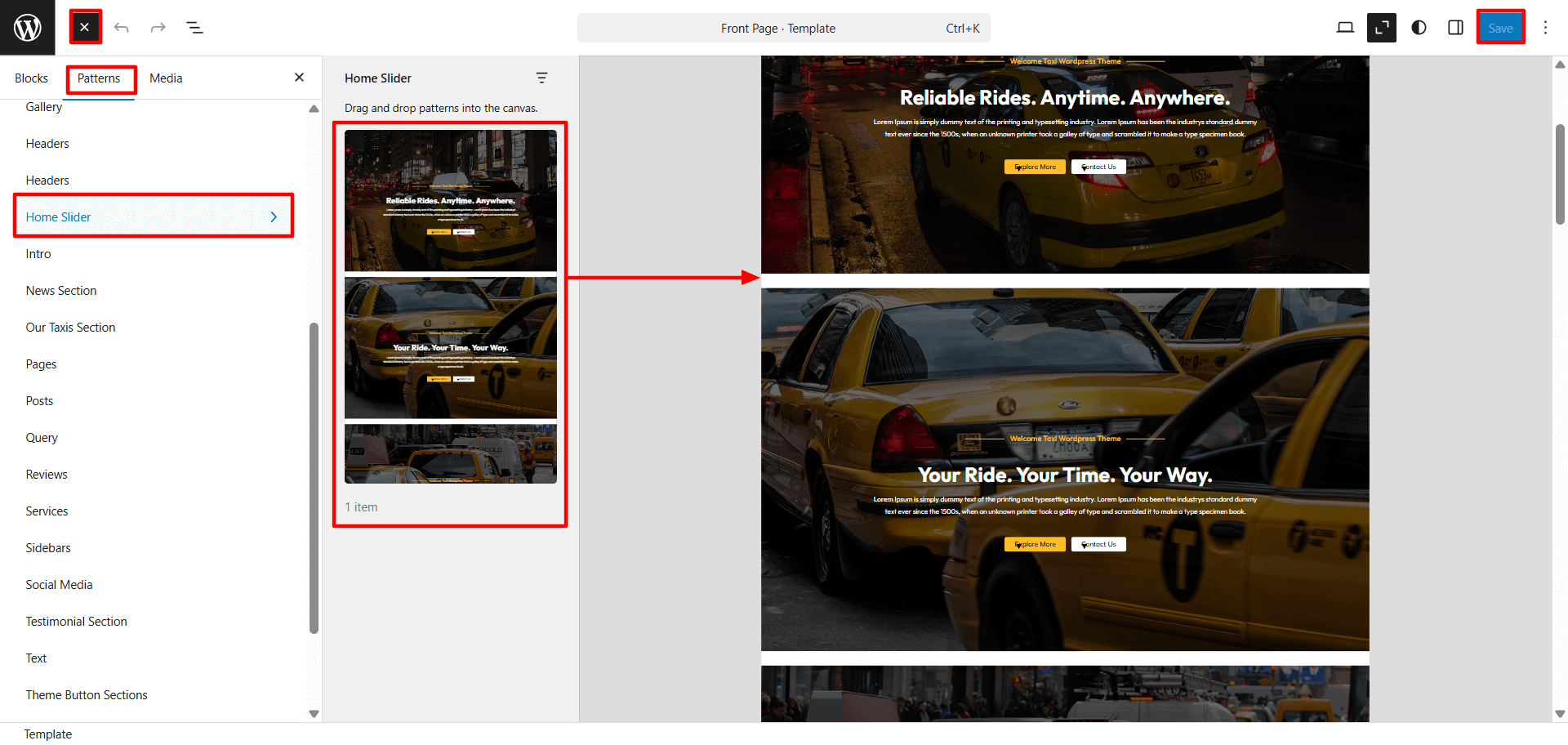Click the WordPress logo icon
This screenshot has width=1568, height=745.
27,28
